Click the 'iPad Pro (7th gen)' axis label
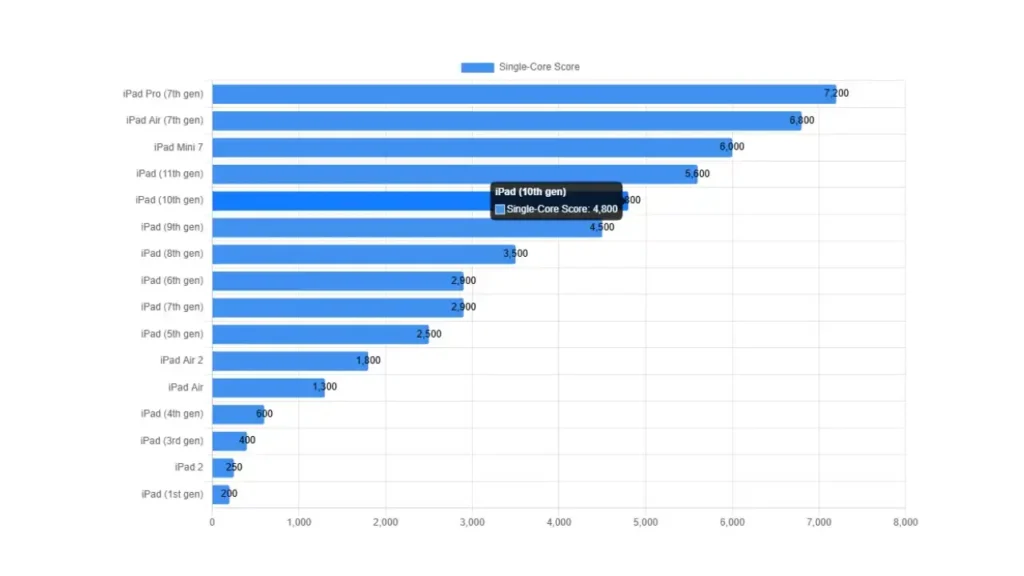The height and width of the screenshot is (576, 1024). pyautogui.click(x=163, y=94)
